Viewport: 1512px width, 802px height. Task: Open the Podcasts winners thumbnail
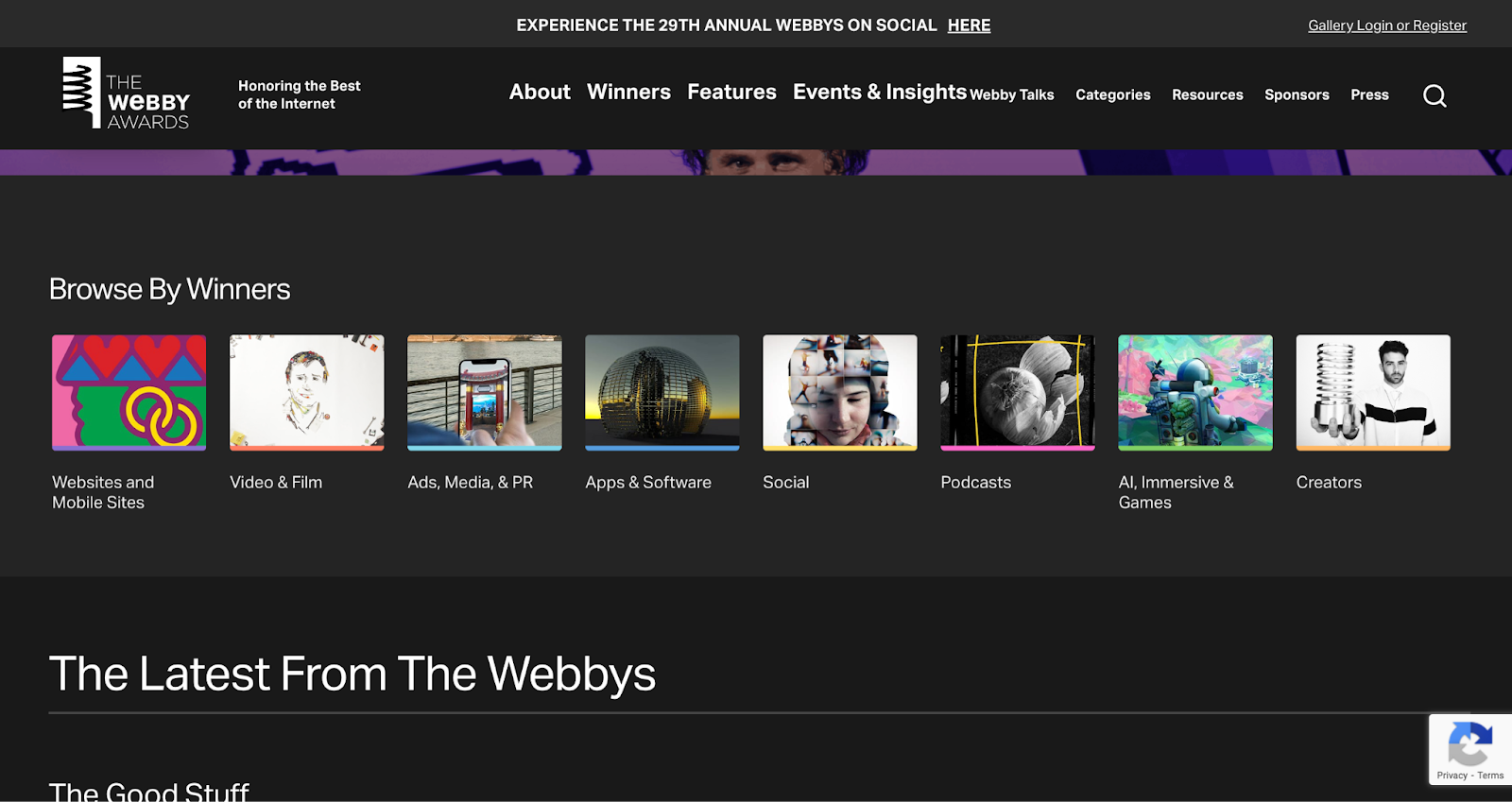point(1018,392)
